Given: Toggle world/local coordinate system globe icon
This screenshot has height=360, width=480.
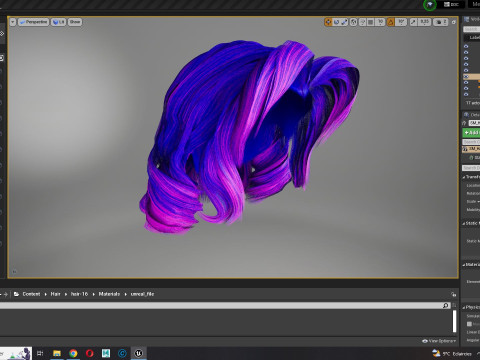Looking at the screenshot, I should (353, 22).
